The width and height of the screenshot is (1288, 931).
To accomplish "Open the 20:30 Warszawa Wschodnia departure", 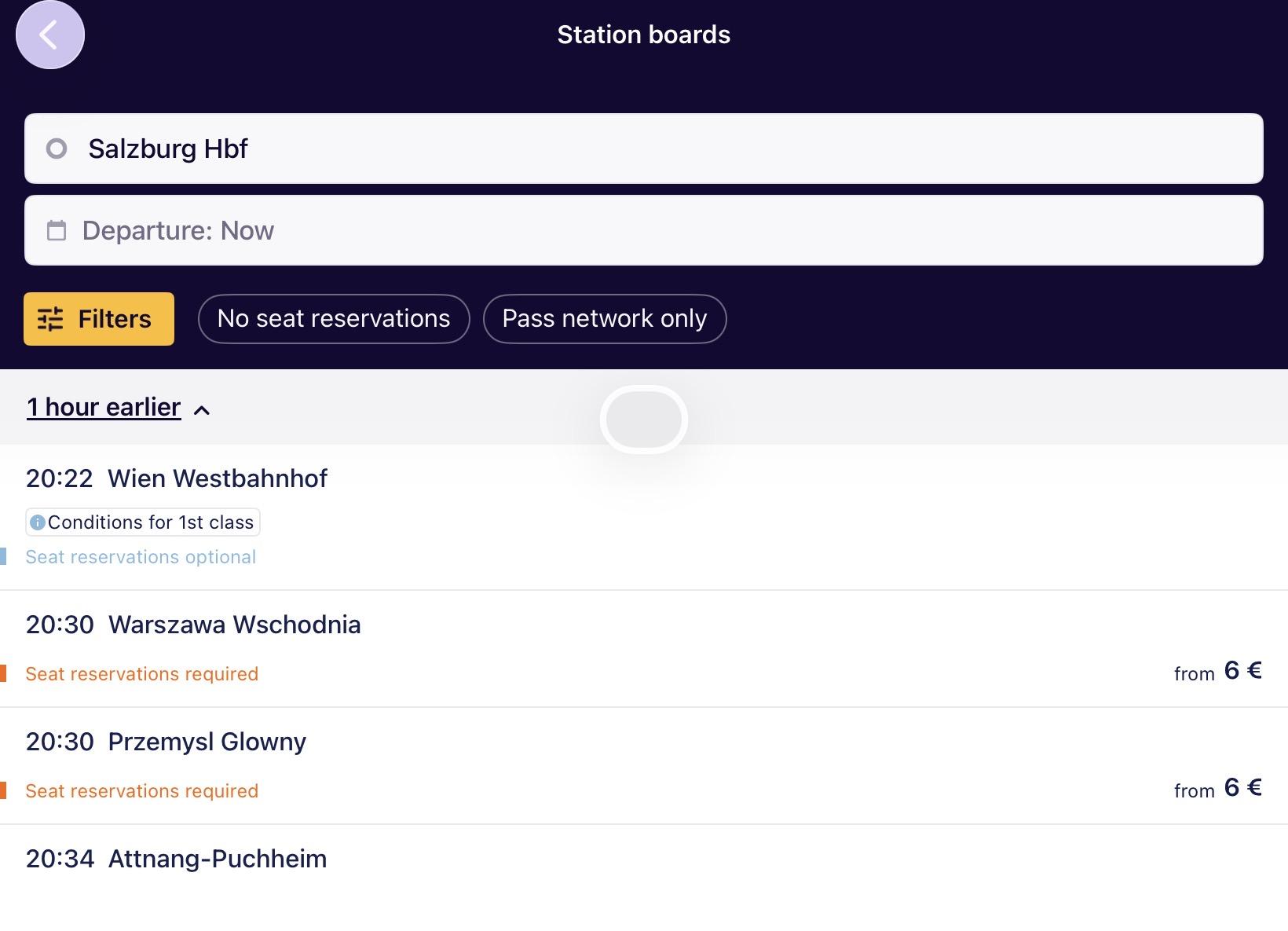I will tap(234, 625).
